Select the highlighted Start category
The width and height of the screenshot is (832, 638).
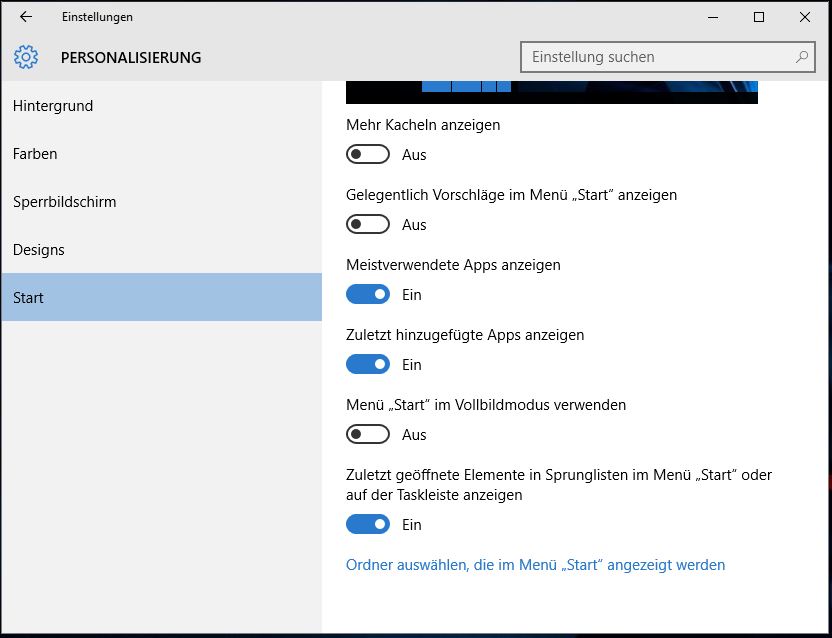161,297
